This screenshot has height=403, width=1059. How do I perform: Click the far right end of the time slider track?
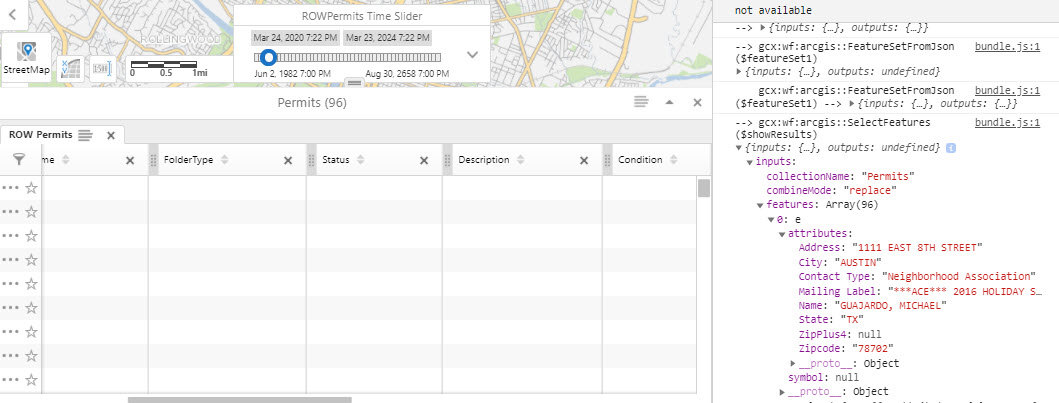[x=439, y=57]
